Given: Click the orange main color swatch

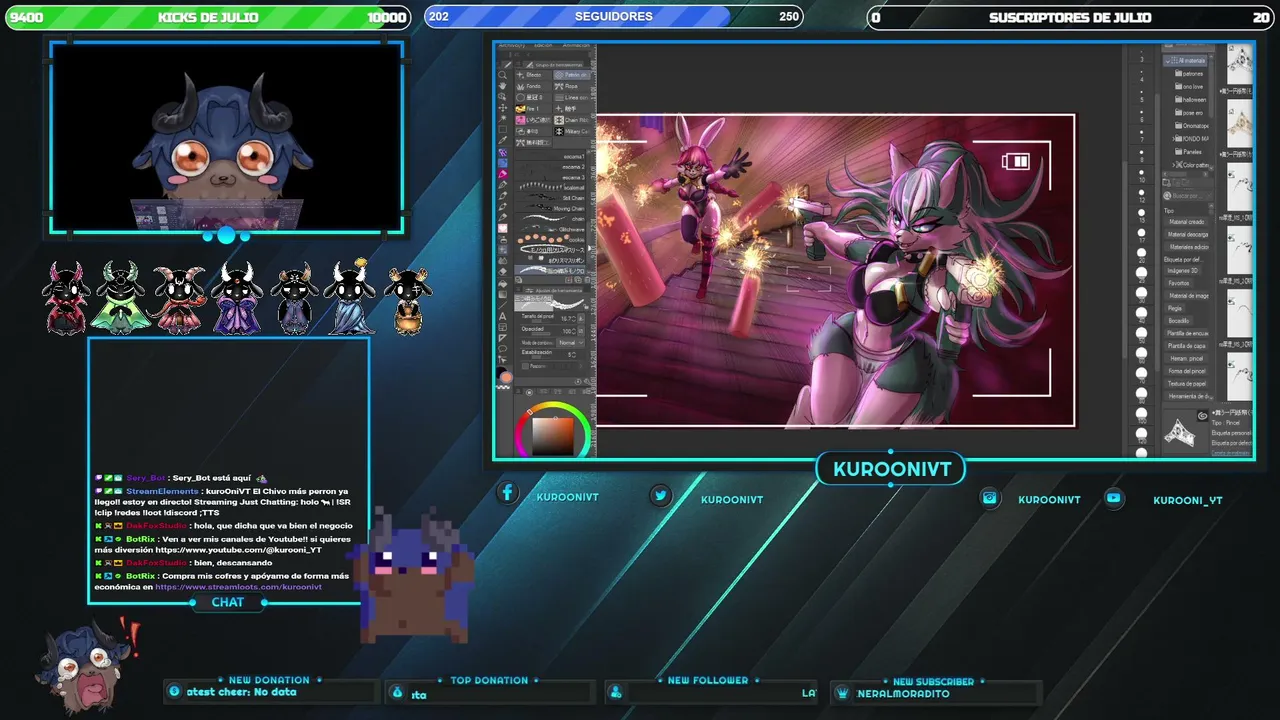Looking at the screenshot, I should [506, 378].
